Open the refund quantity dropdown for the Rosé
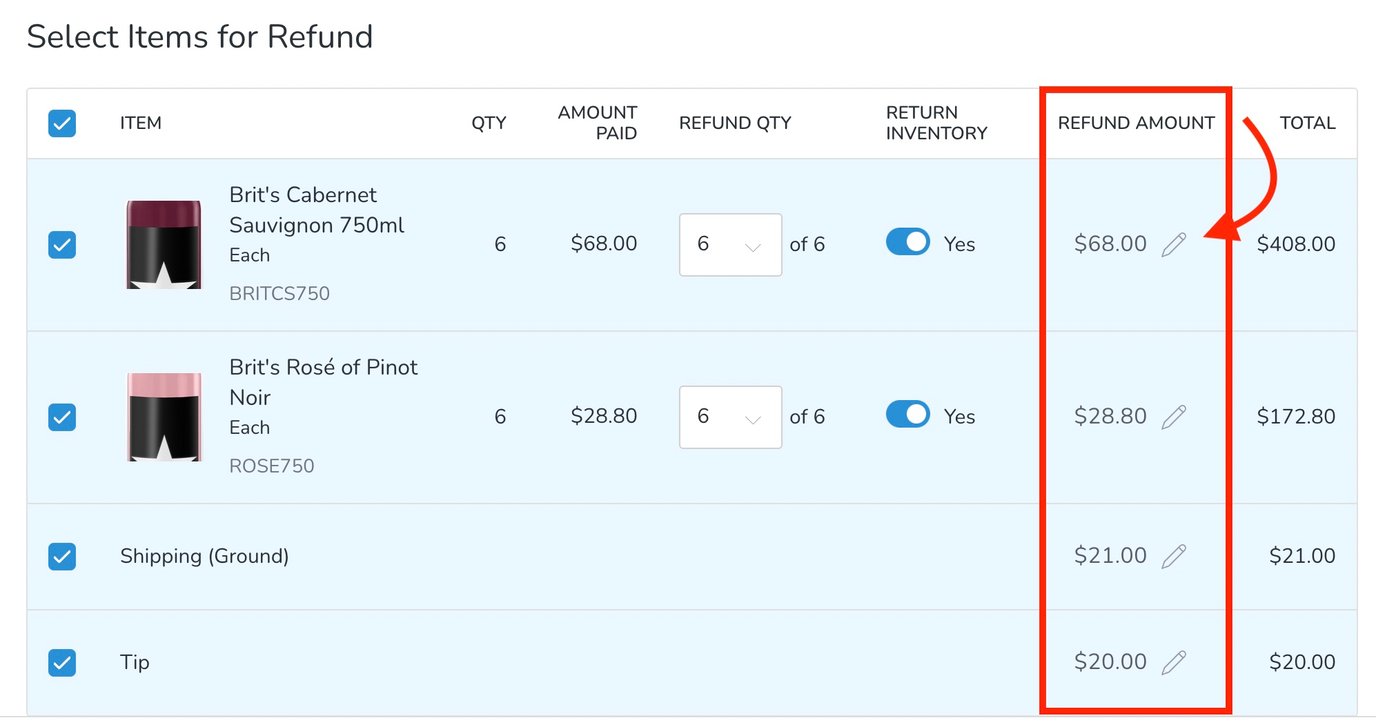1376x727 pixels. click(x=730, y=416)
